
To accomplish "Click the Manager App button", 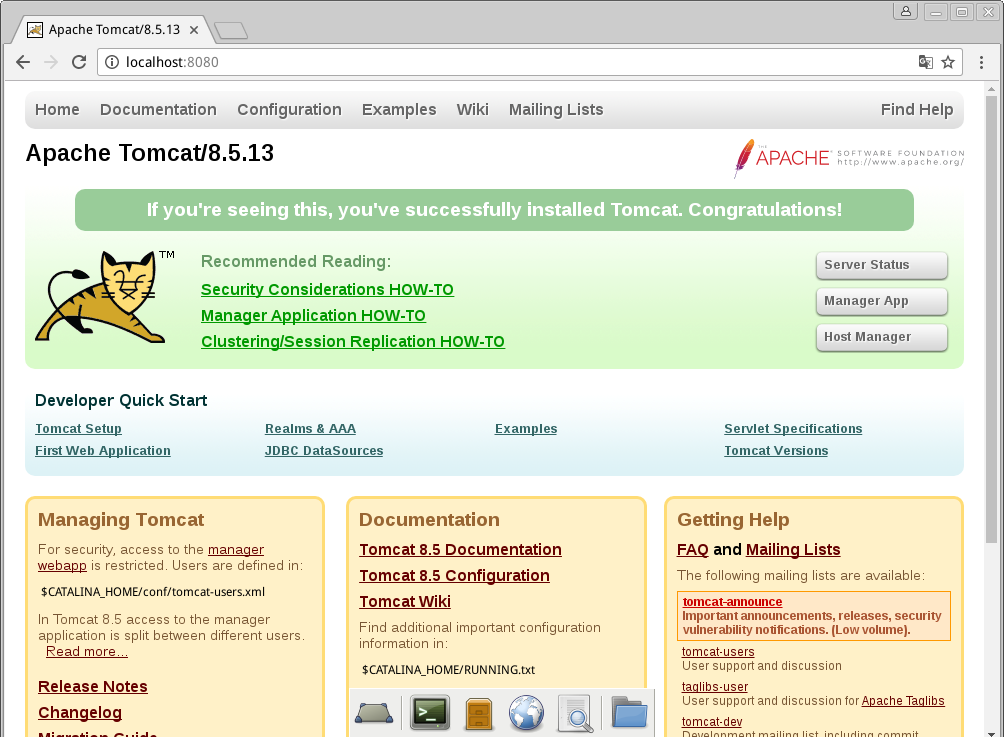I will (x=882, y=301).
